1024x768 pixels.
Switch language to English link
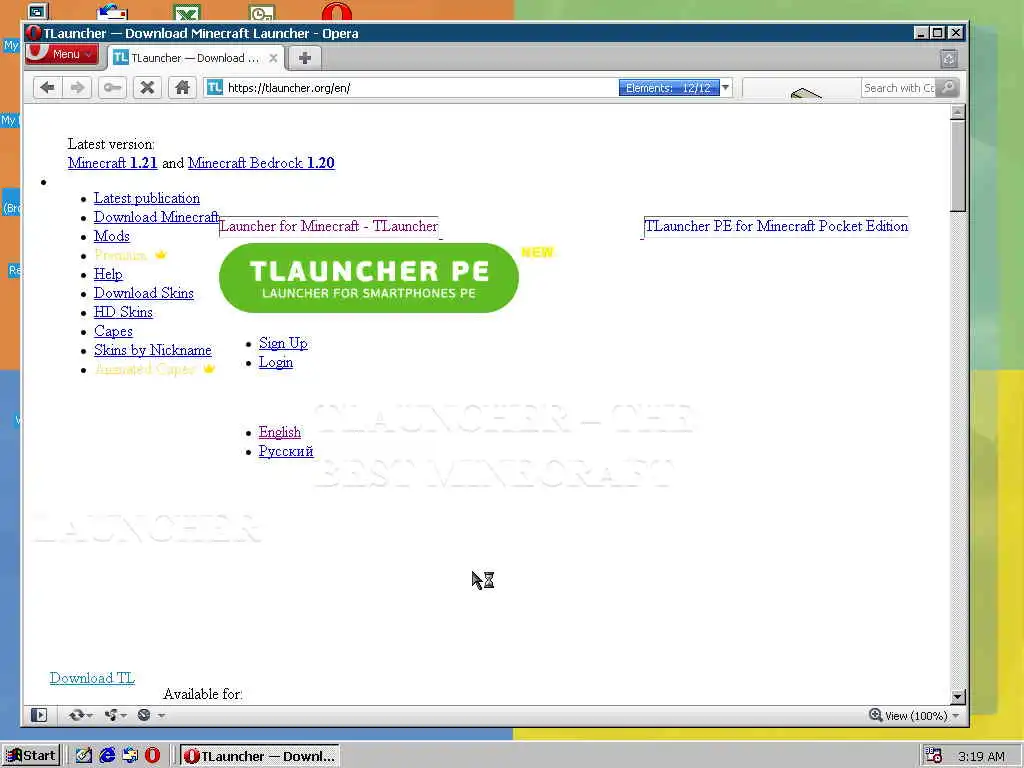(x=280, y=432)
